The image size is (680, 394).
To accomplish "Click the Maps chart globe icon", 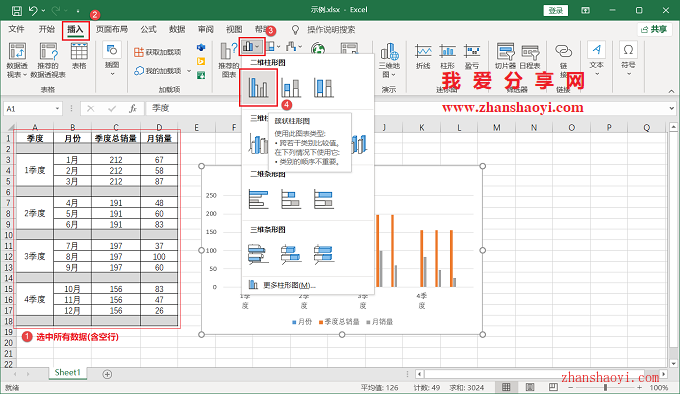I will coord(319,48).
